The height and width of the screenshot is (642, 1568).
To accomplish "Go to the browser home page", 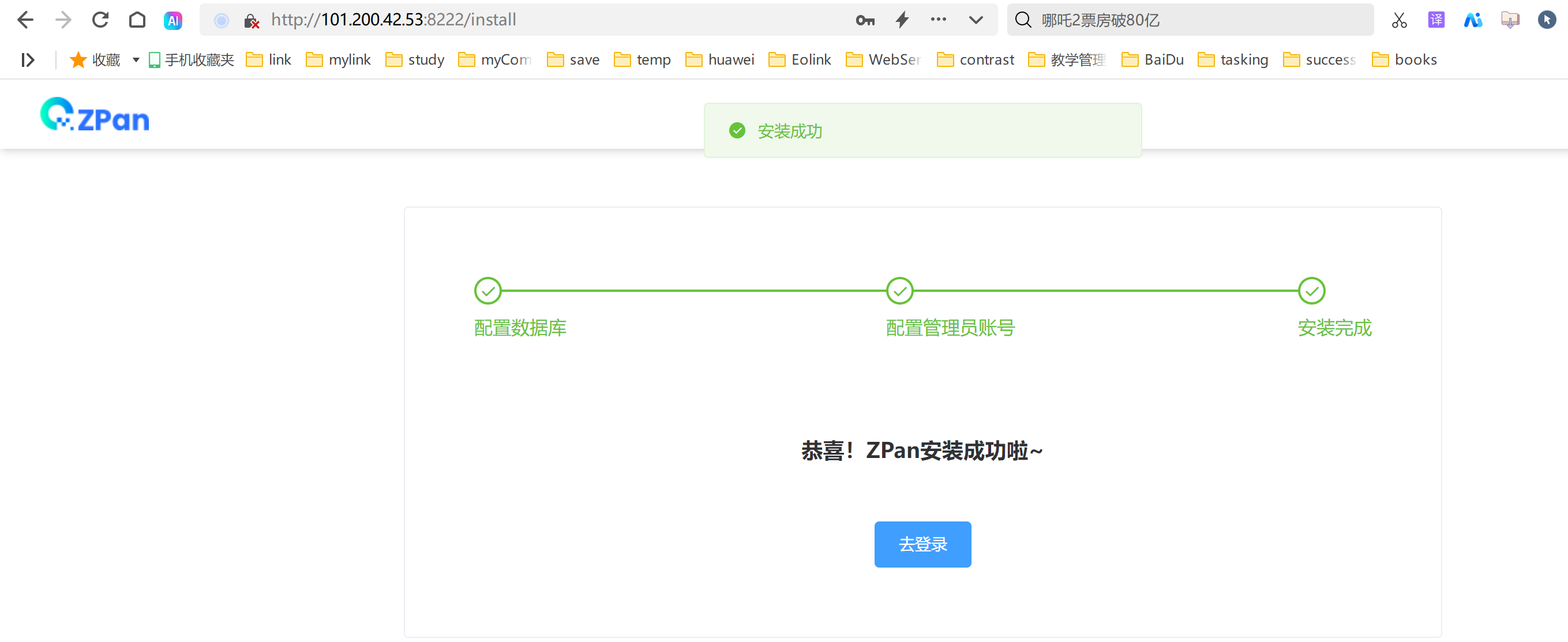I will point(137,20).
